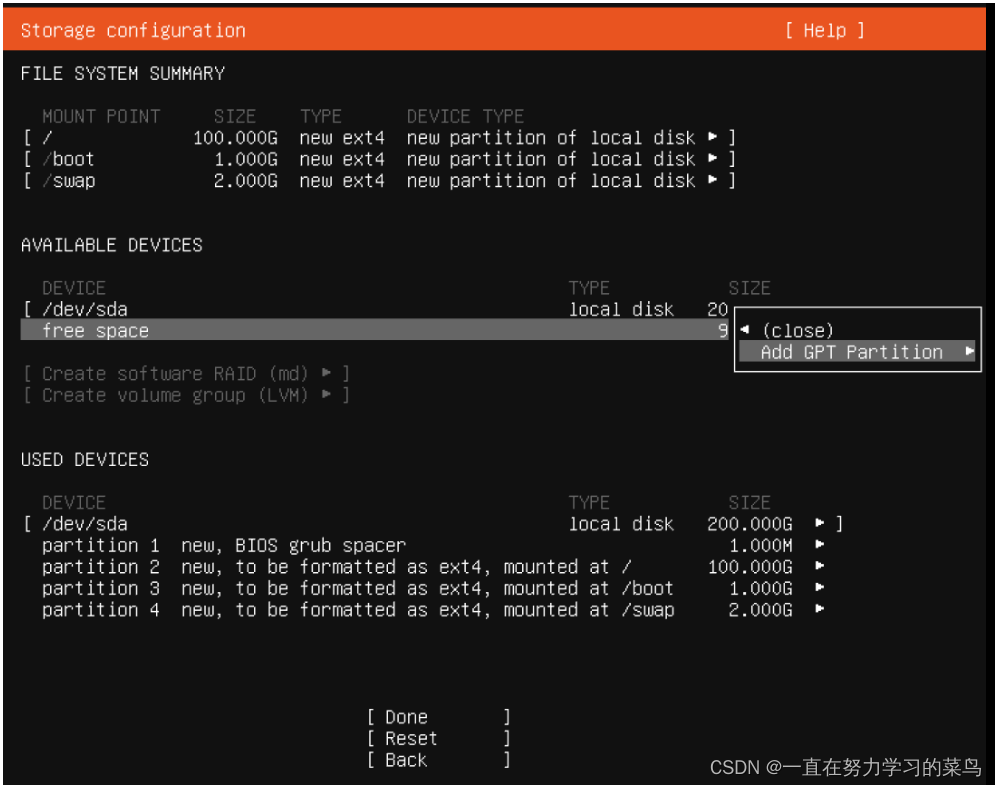
Task: Select /dev/sda under Available Devices
Action: pyautogui.click(x=376, y=309)
